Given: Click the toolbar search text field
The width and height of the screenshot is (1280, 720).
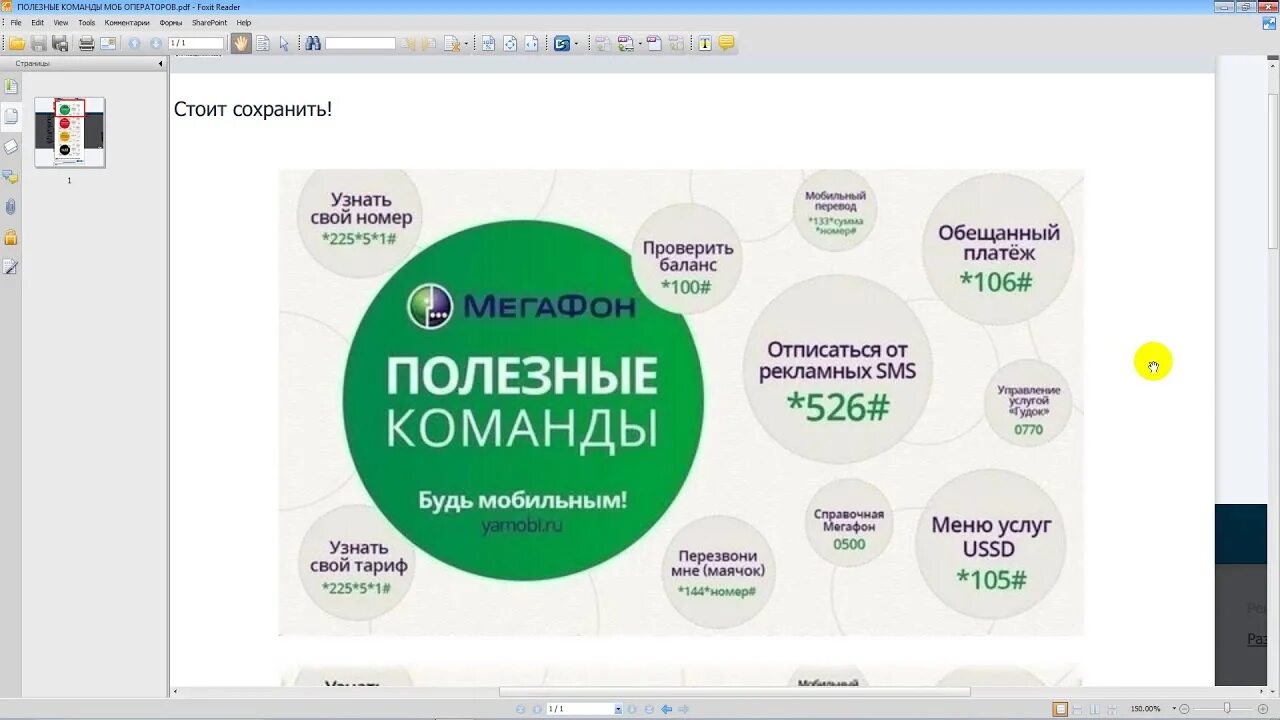Looking at the screenshot, I should [360, 43].
